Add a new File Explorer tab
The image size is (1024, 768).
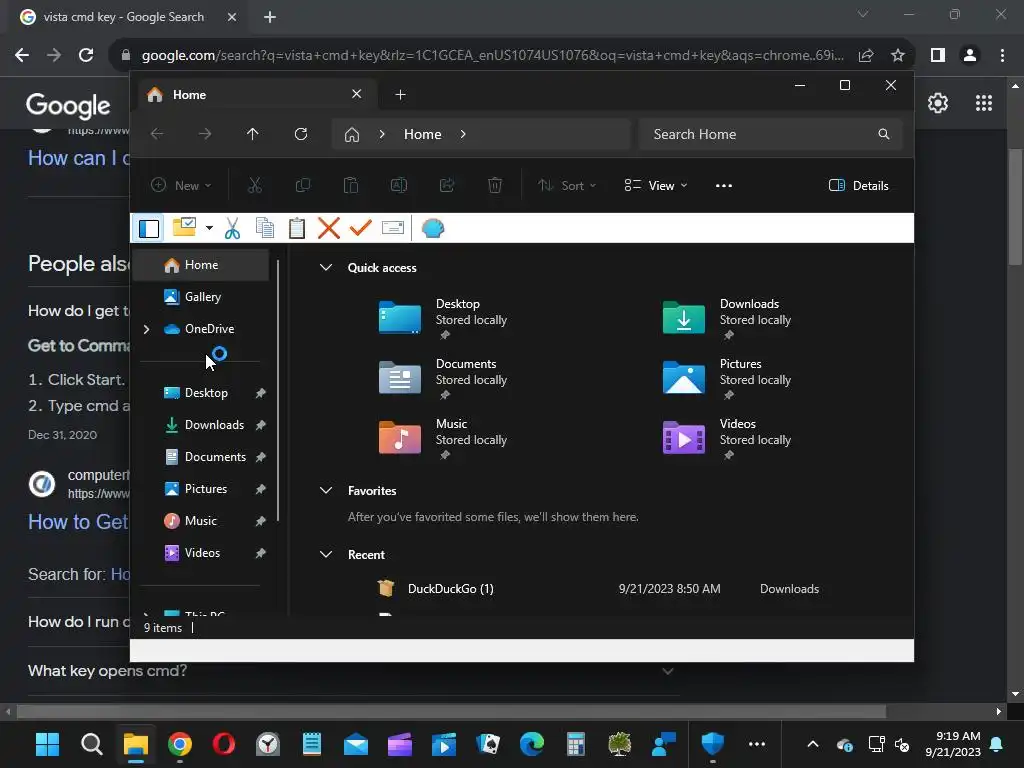point(400,95)
